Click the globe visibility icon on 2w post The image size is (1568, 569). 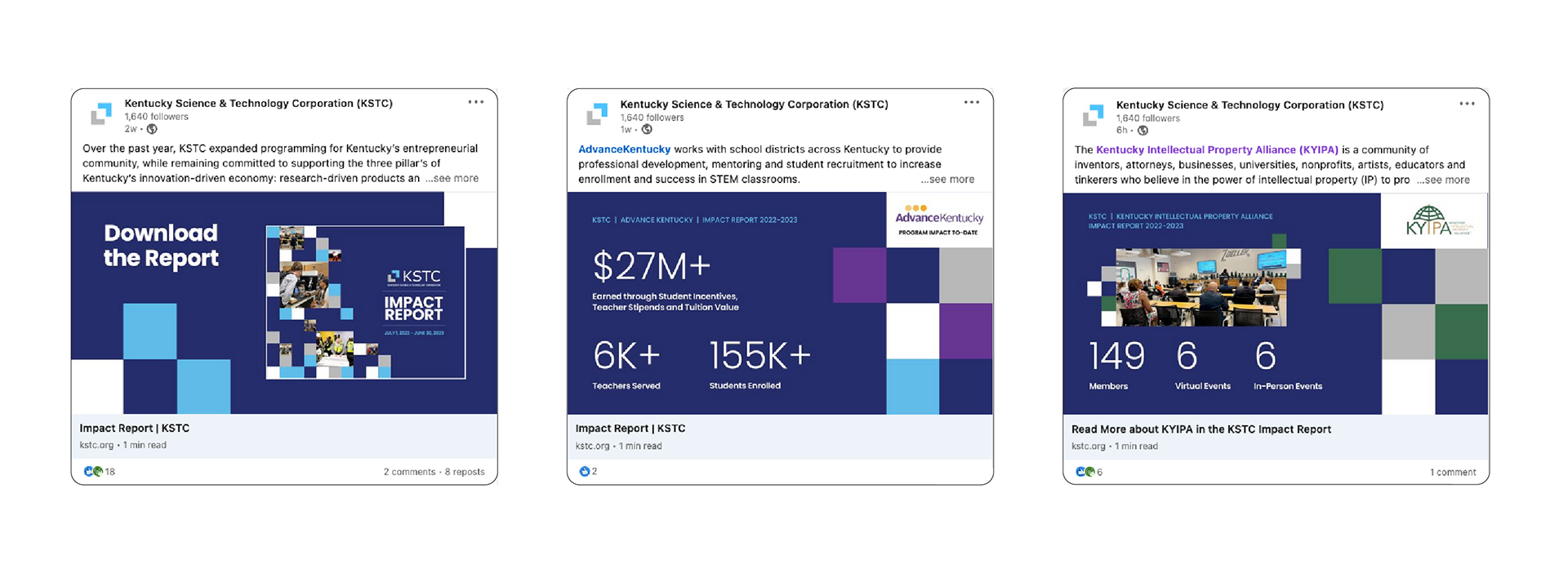click(x=152, y=129)
